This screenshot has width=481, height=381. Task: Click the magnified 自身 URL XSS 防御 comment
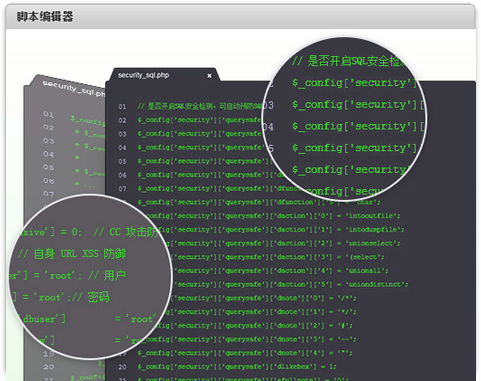point(72,254)
